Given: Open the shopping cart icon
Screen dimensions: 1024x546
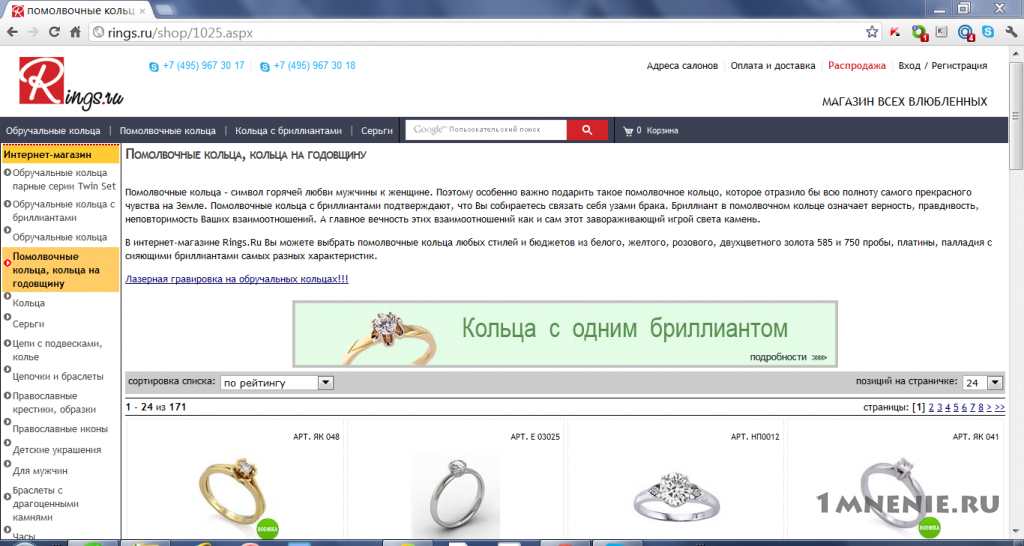Looking at the screenshot, I should [x=628, y=131].
